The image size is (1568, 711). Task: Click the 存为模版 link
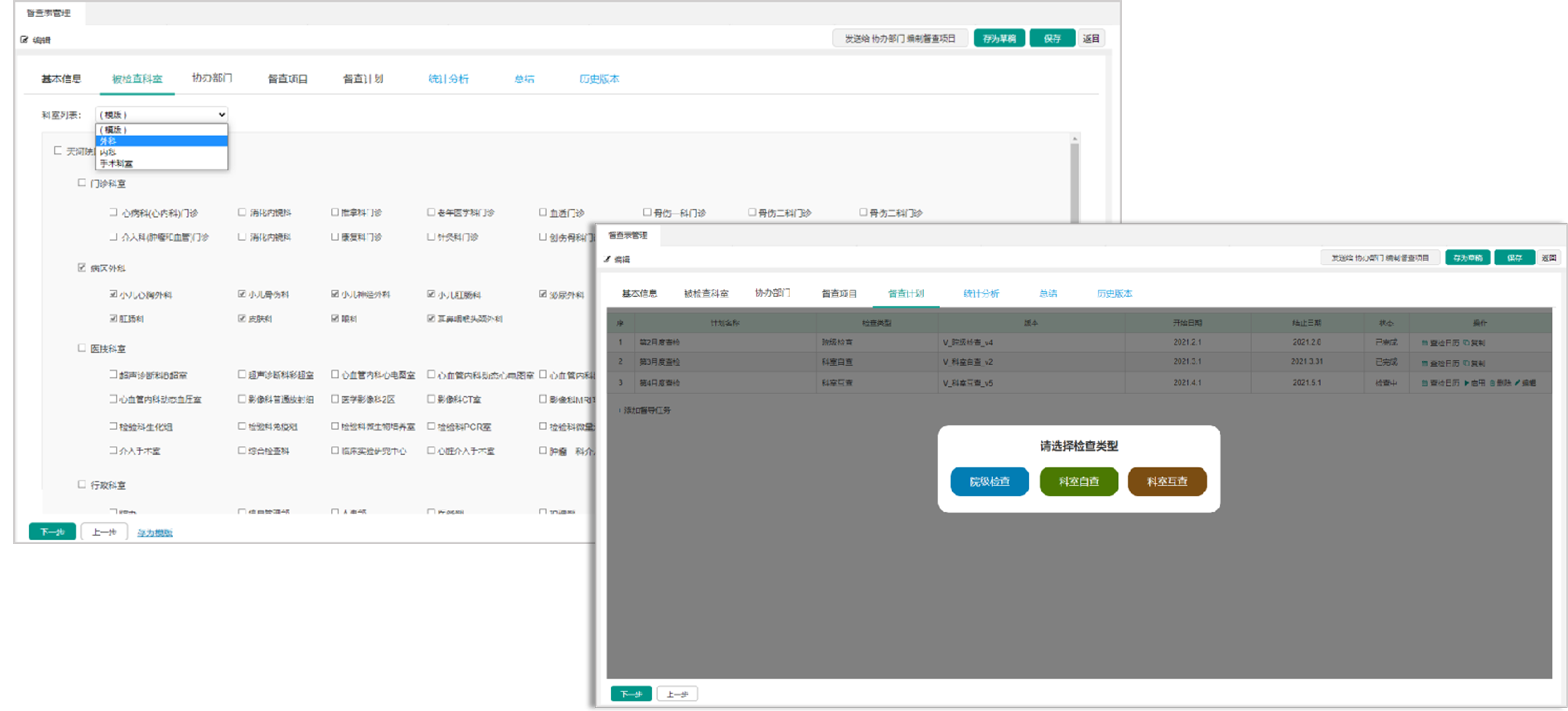point(155,533)
